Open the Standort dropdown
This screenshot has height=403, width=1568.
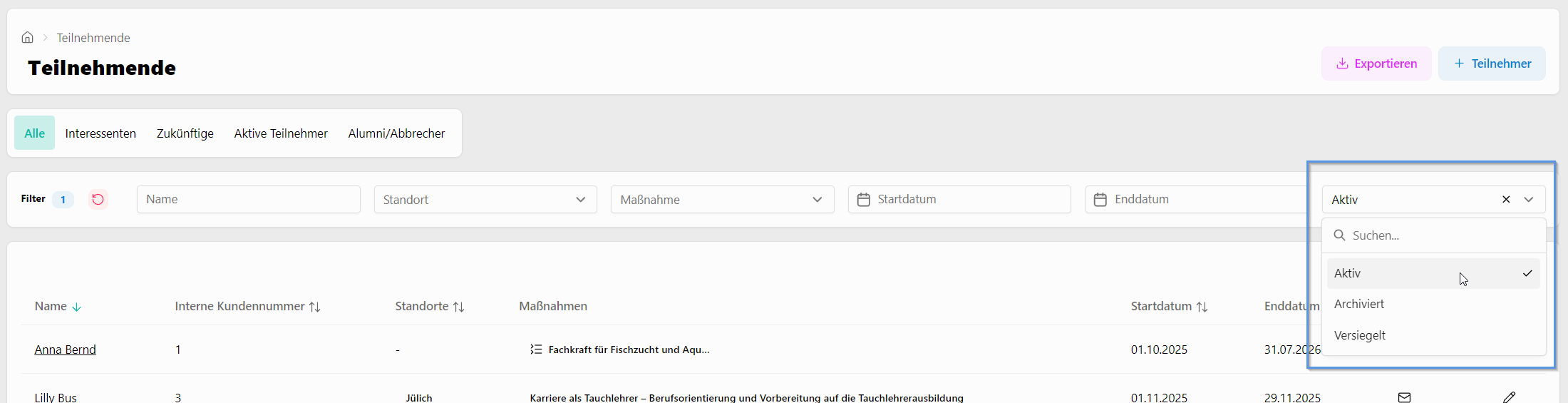(485, 200)
